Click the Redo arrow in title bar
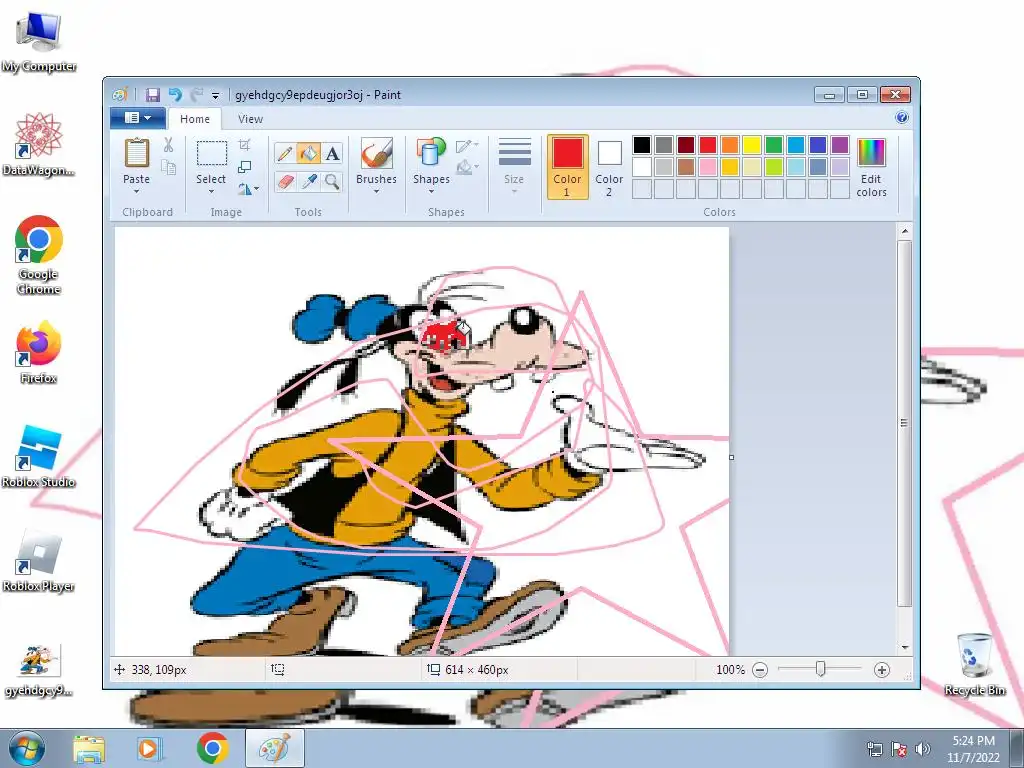Image resolution: width=1024 pixels, height=768 pixels. coord(197,95)
